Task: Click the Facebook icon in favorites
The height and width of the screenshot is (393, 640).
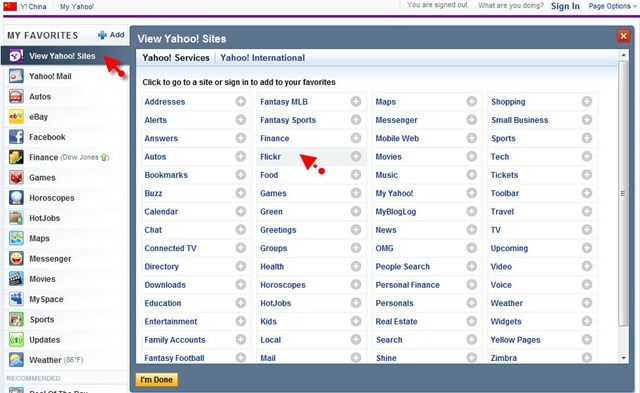Action: click(x=16, y=137)
